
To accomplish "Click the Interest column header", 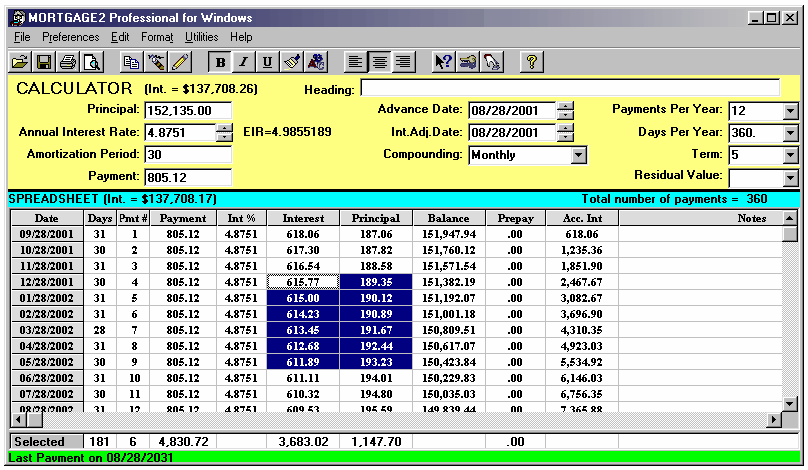I will tap(303, 218).
